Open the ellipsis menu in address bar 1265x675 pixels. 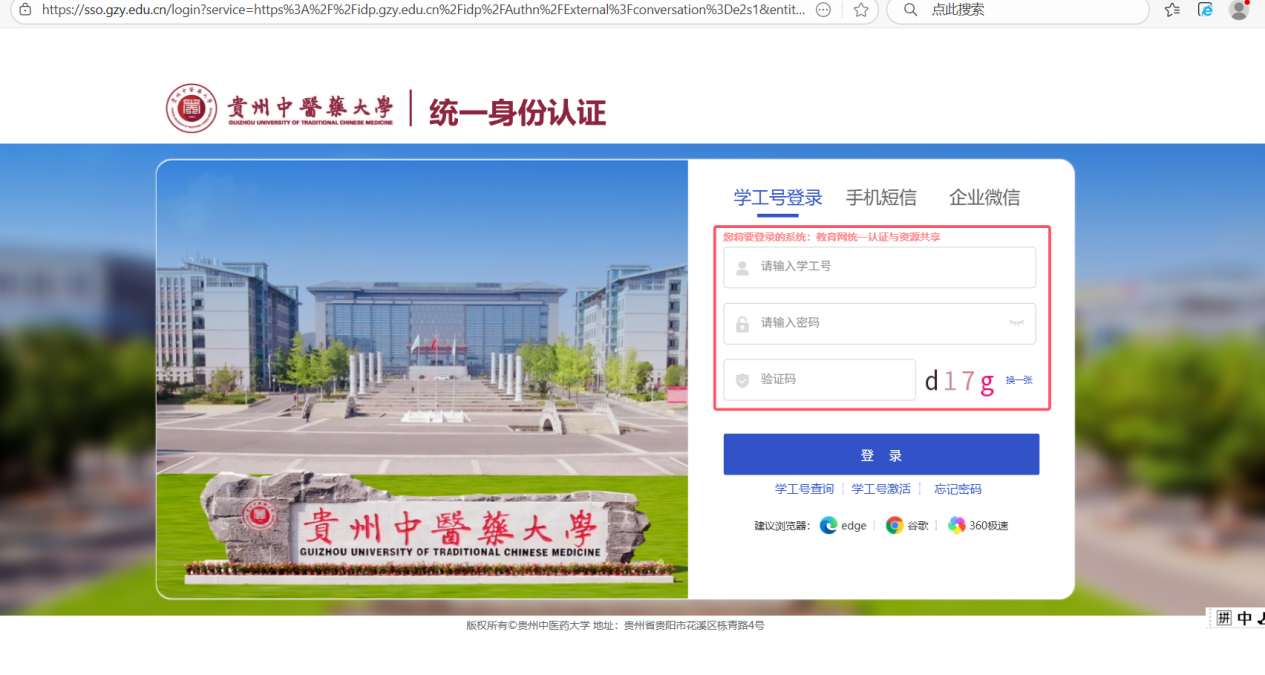823,10
